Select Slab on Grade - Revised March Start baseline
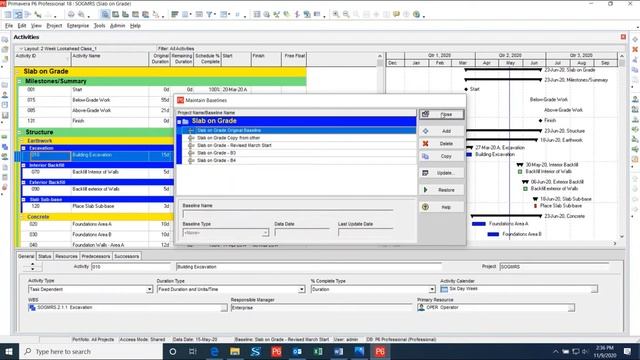This screenshot has width=640, height=360. point(296,145)
